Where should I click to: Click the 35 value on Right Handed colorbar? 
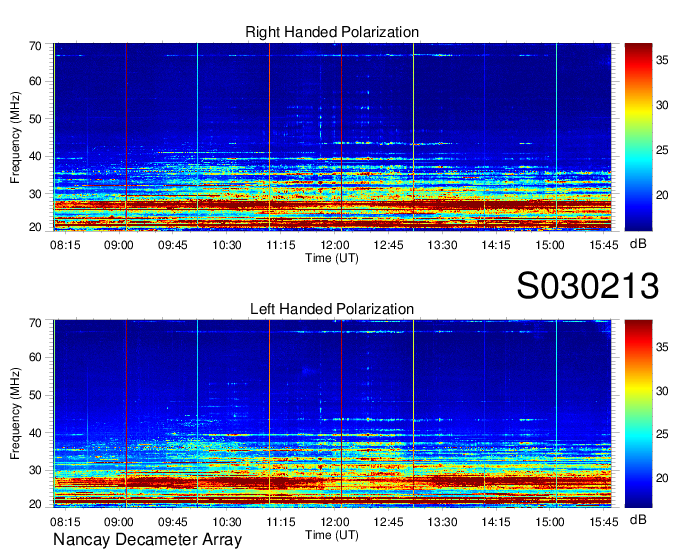(x=662, y=60)
